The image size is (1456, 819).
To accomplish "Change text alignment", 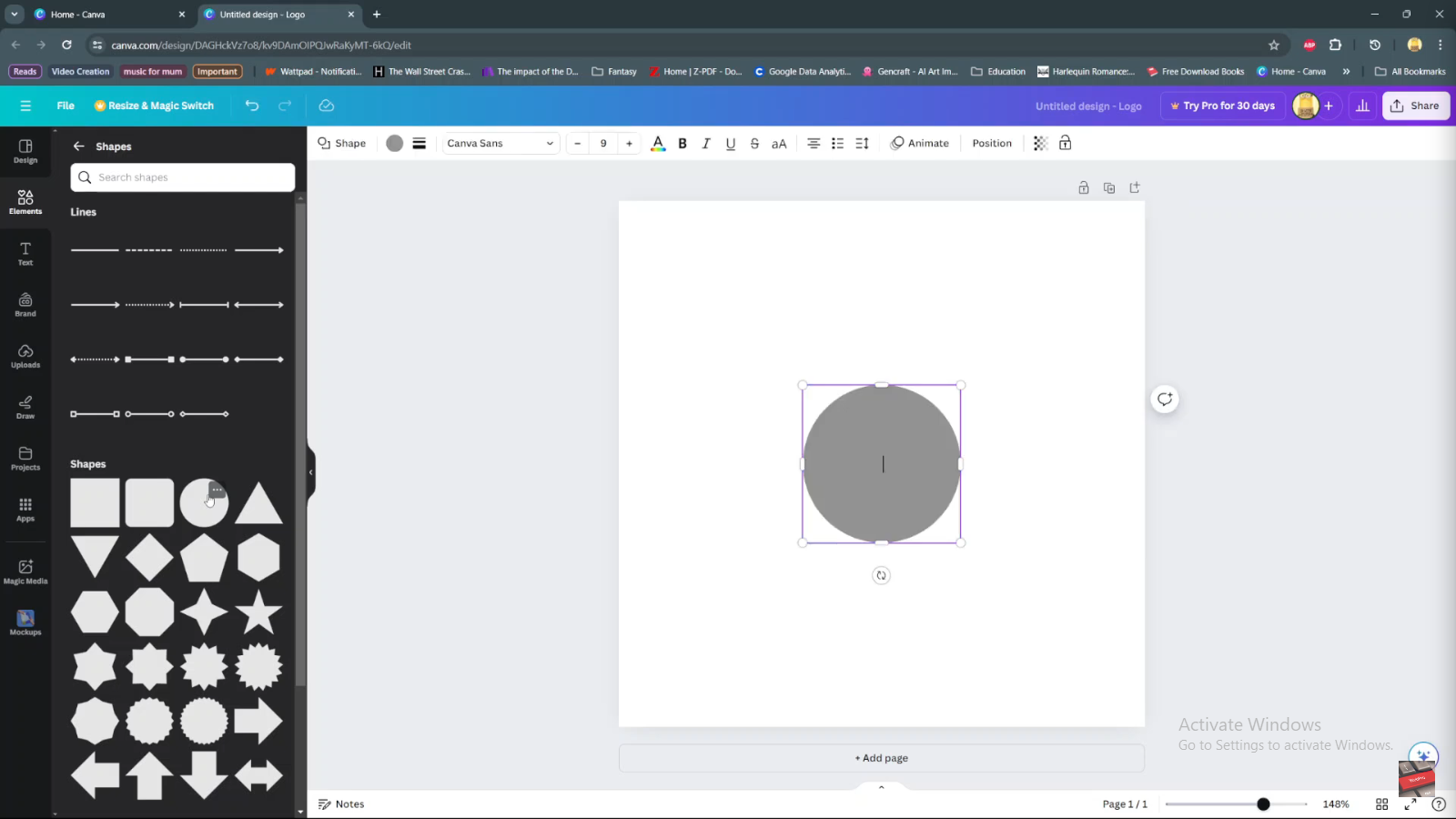I will 814,143.
